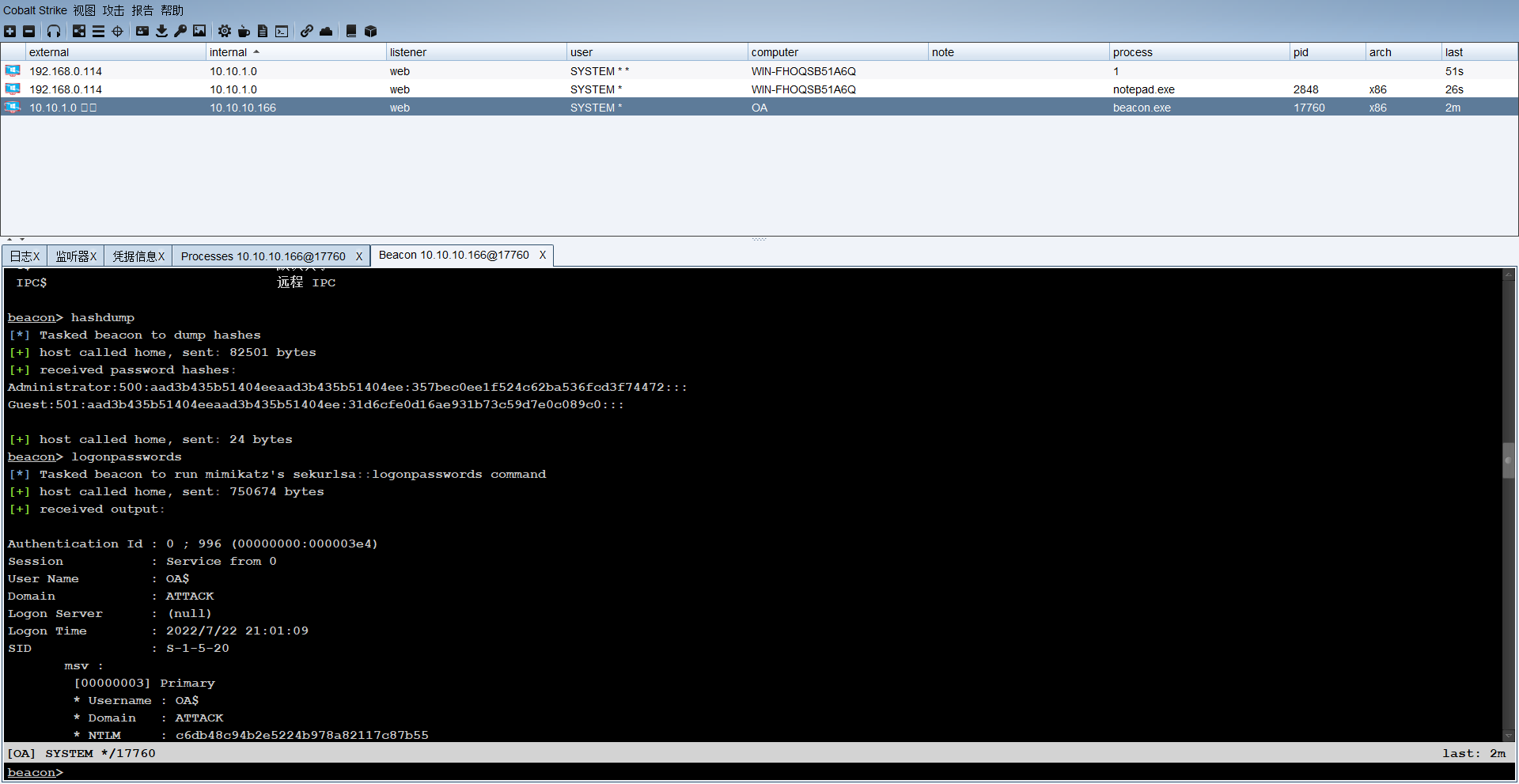Sort by listener column header
Viewport: 1519px width, 784px height.
(x=476, y=52)
